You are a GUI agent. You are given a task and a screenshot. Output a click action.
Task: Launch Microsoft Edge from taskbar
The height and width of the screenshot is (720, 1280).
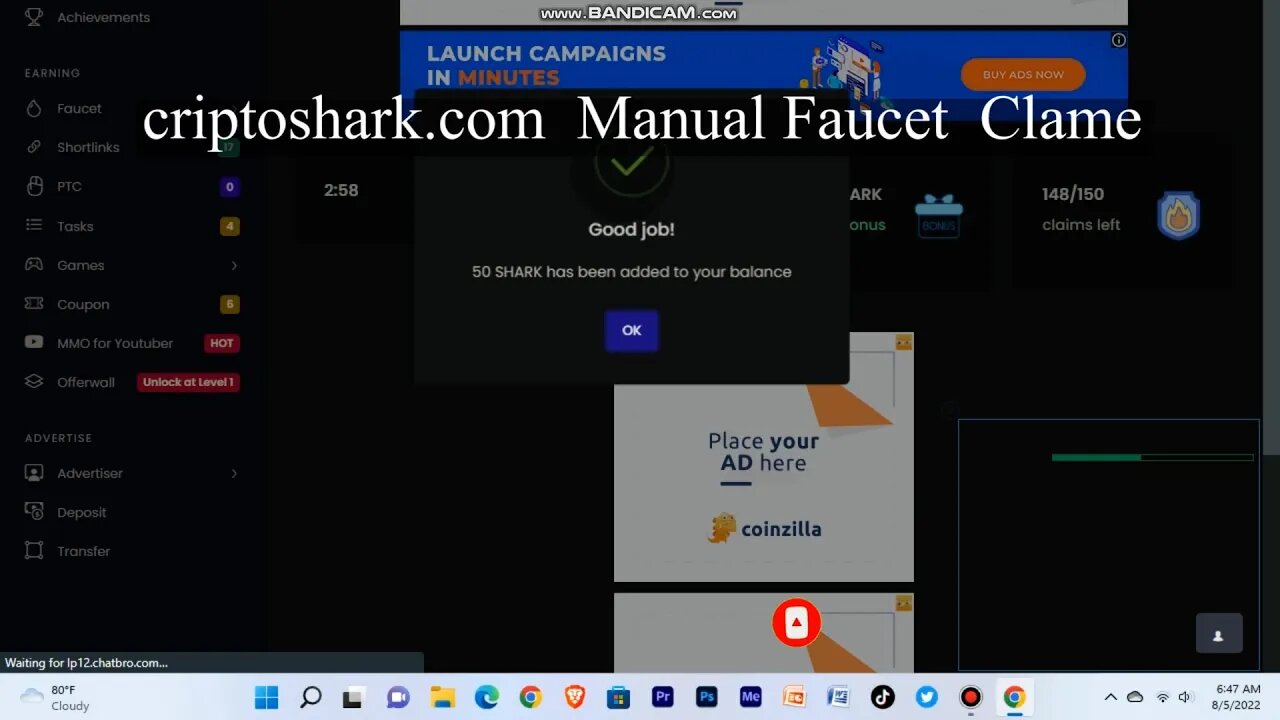tap(486, 697)
